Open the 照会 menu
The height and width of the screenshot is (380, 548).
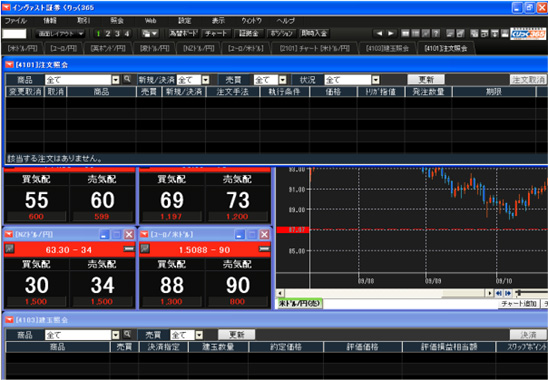coord(117,21)
